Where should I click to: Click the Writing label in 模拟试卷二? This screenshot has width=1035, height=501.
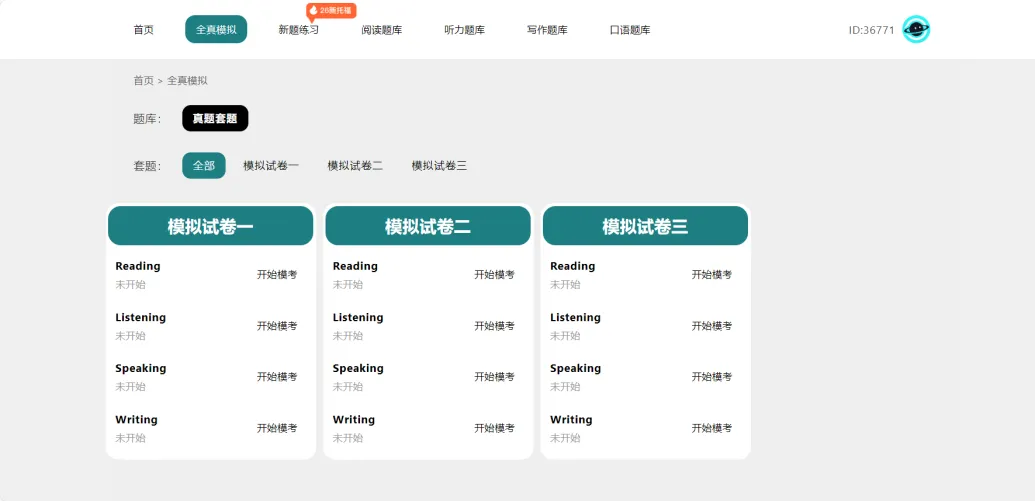click(x=354, y=419)
